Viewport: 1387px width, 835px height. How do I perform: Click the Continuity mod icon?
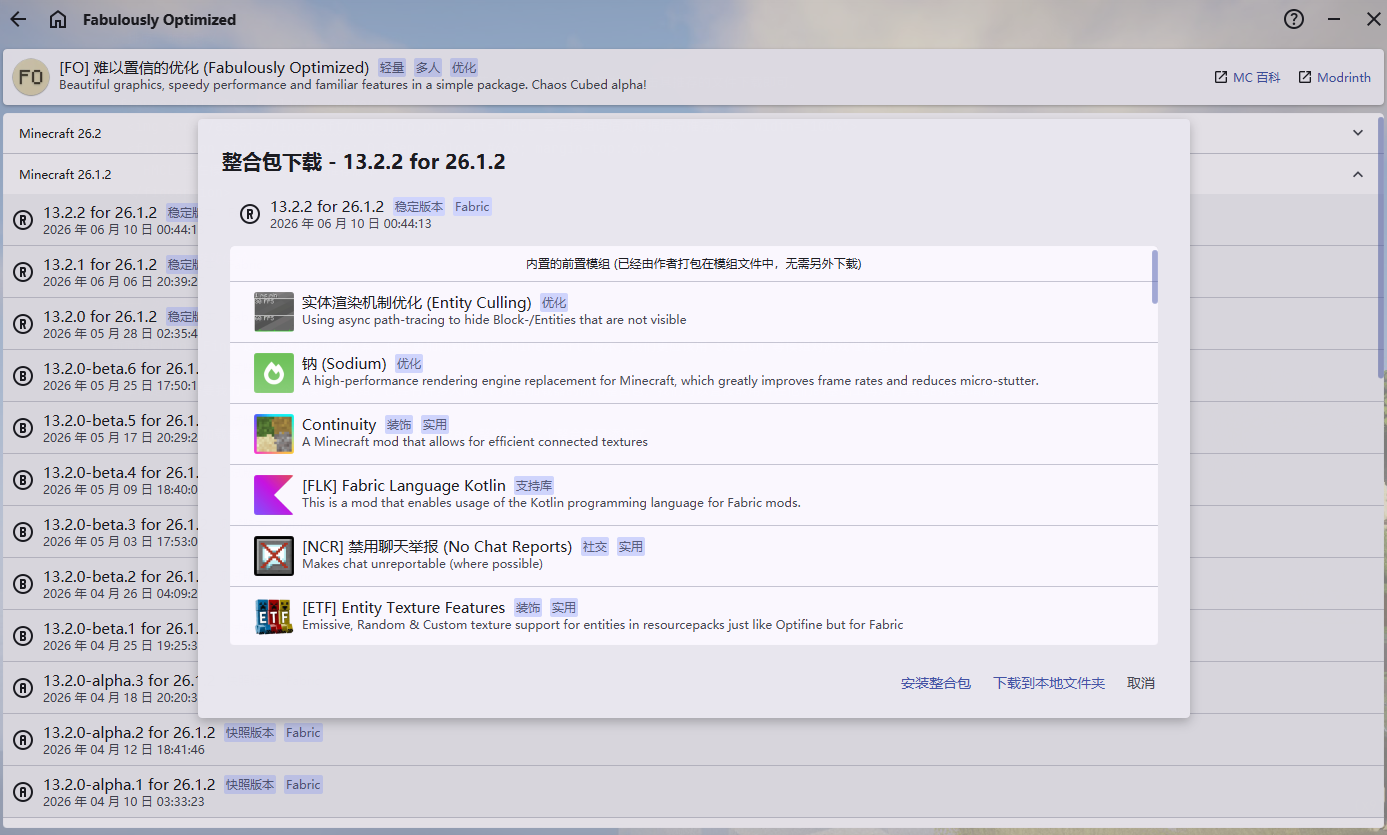(x=274, y=433)
